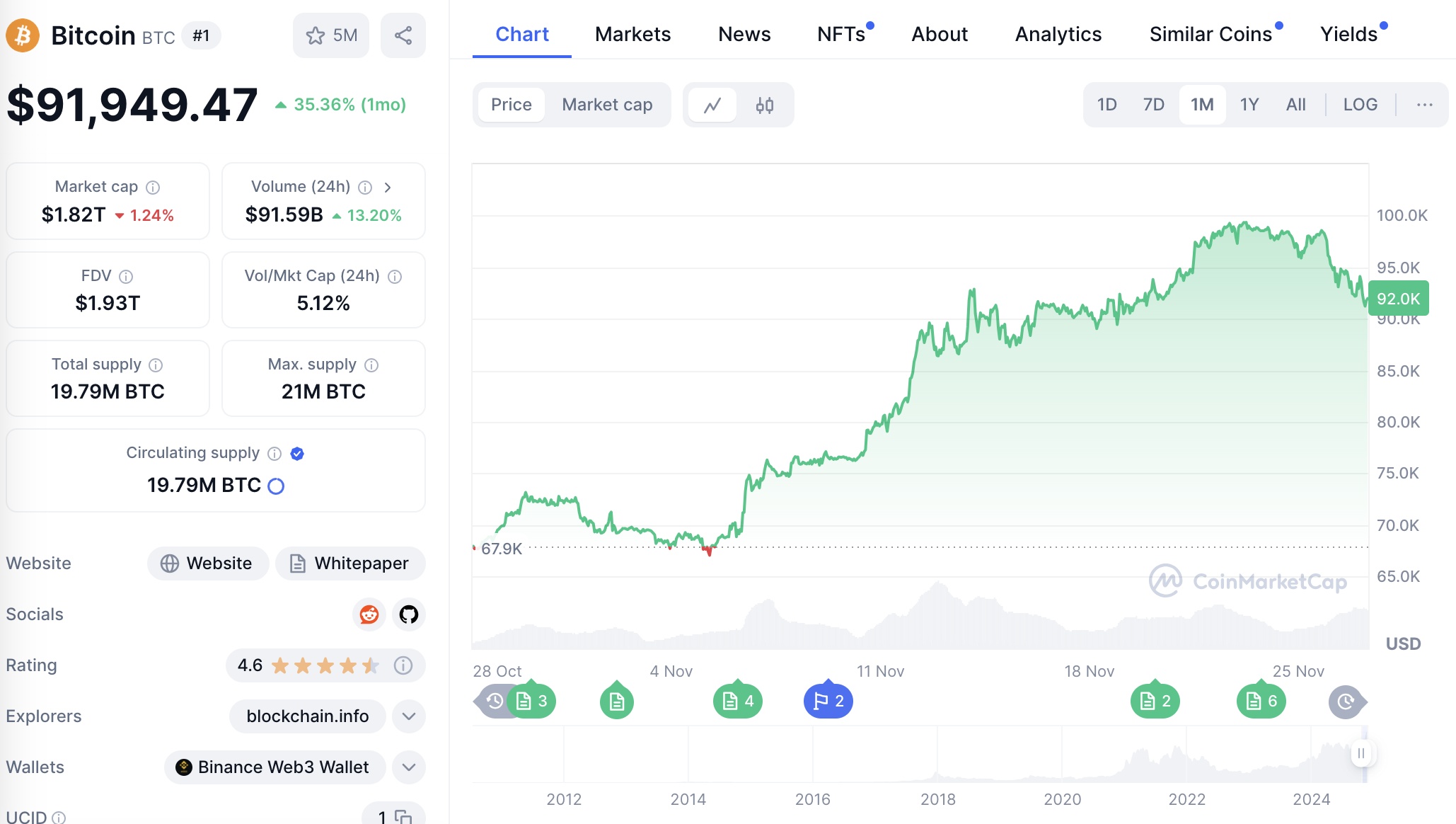Screen dimensions: 1456x824
Task: Set chart range to All
Action: pos(1296,105)
